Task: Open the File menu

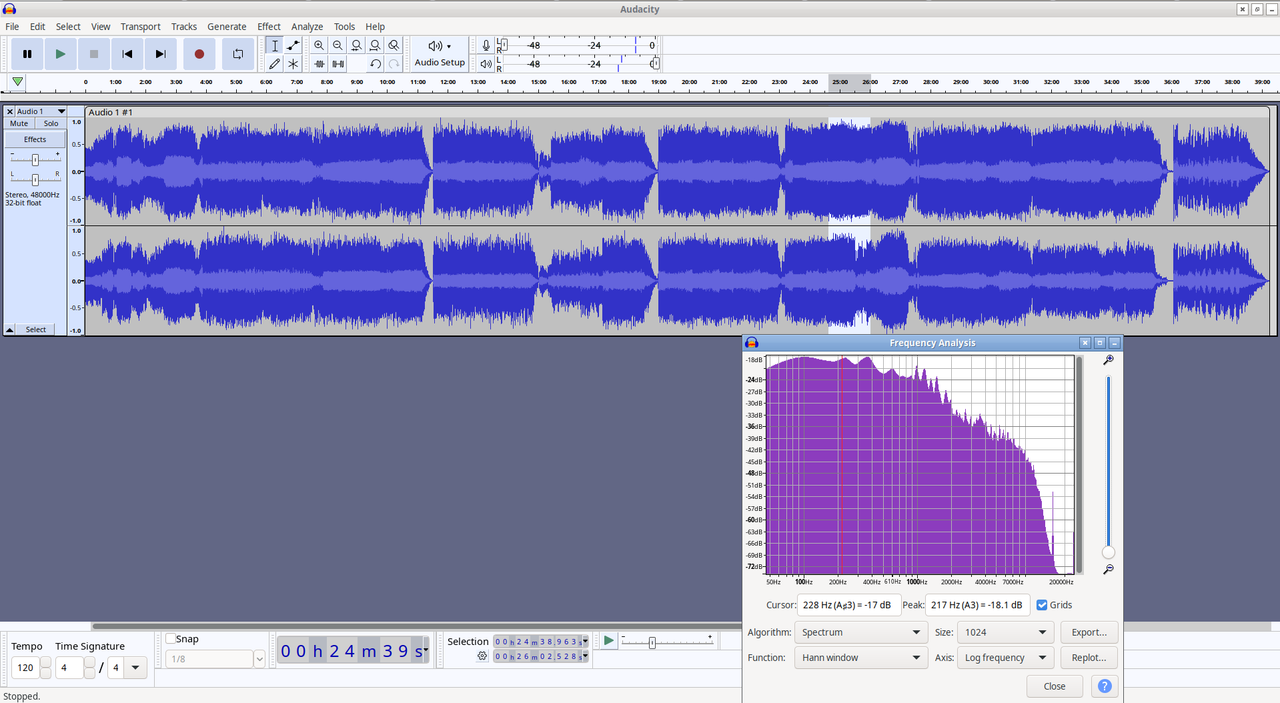Action: click(12, 27)
